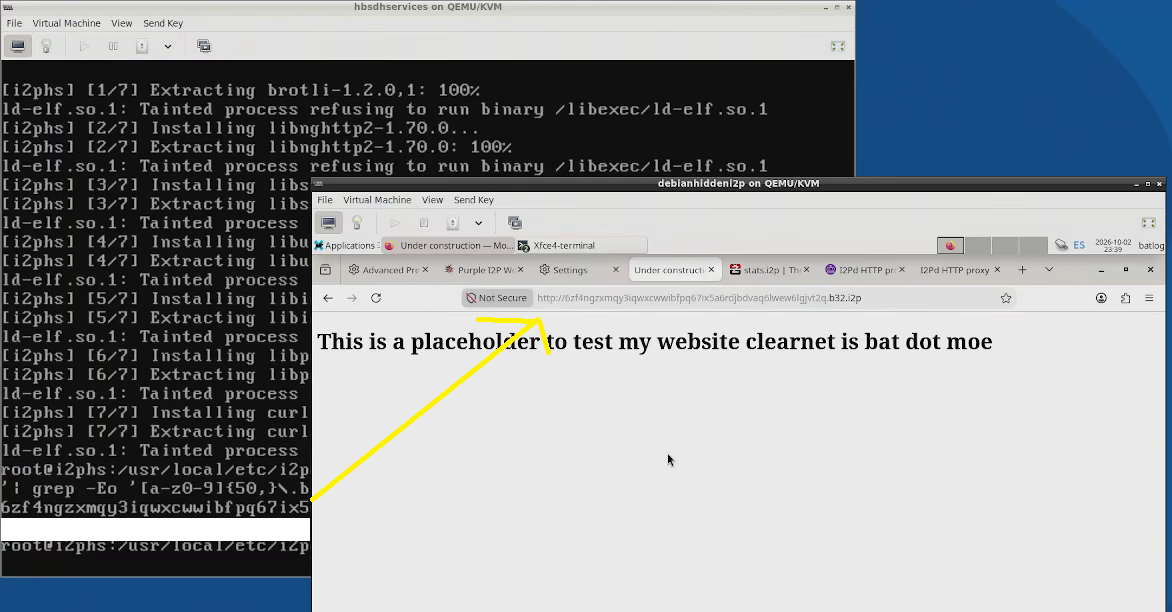The width and height of the screenshot is (1172, 612).
Task: Open File menu in hbsdhservices window
Action: click(x=14, y=23)
